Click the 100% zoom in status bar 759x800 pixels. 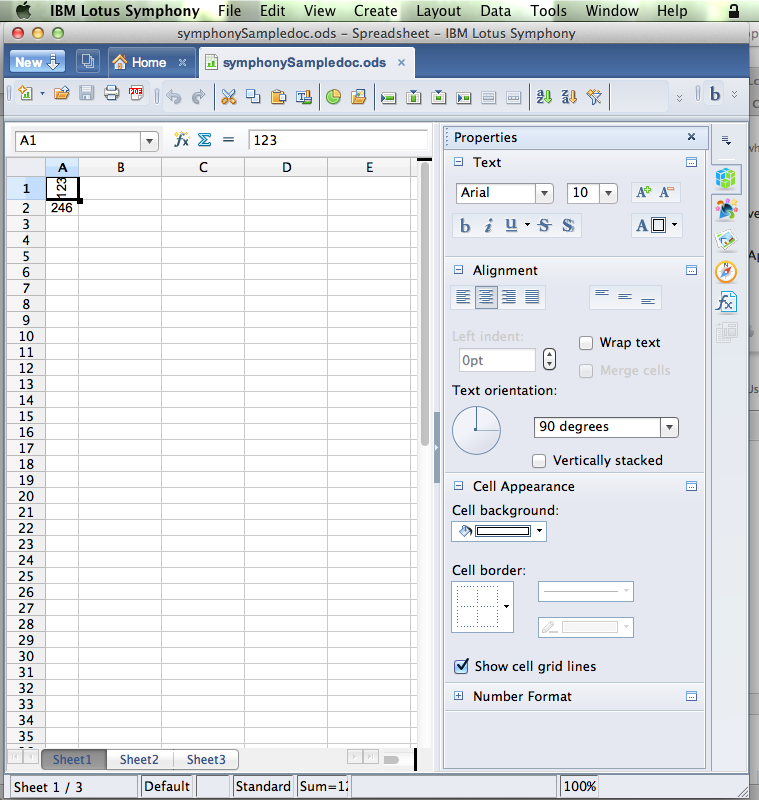[579, 786]
